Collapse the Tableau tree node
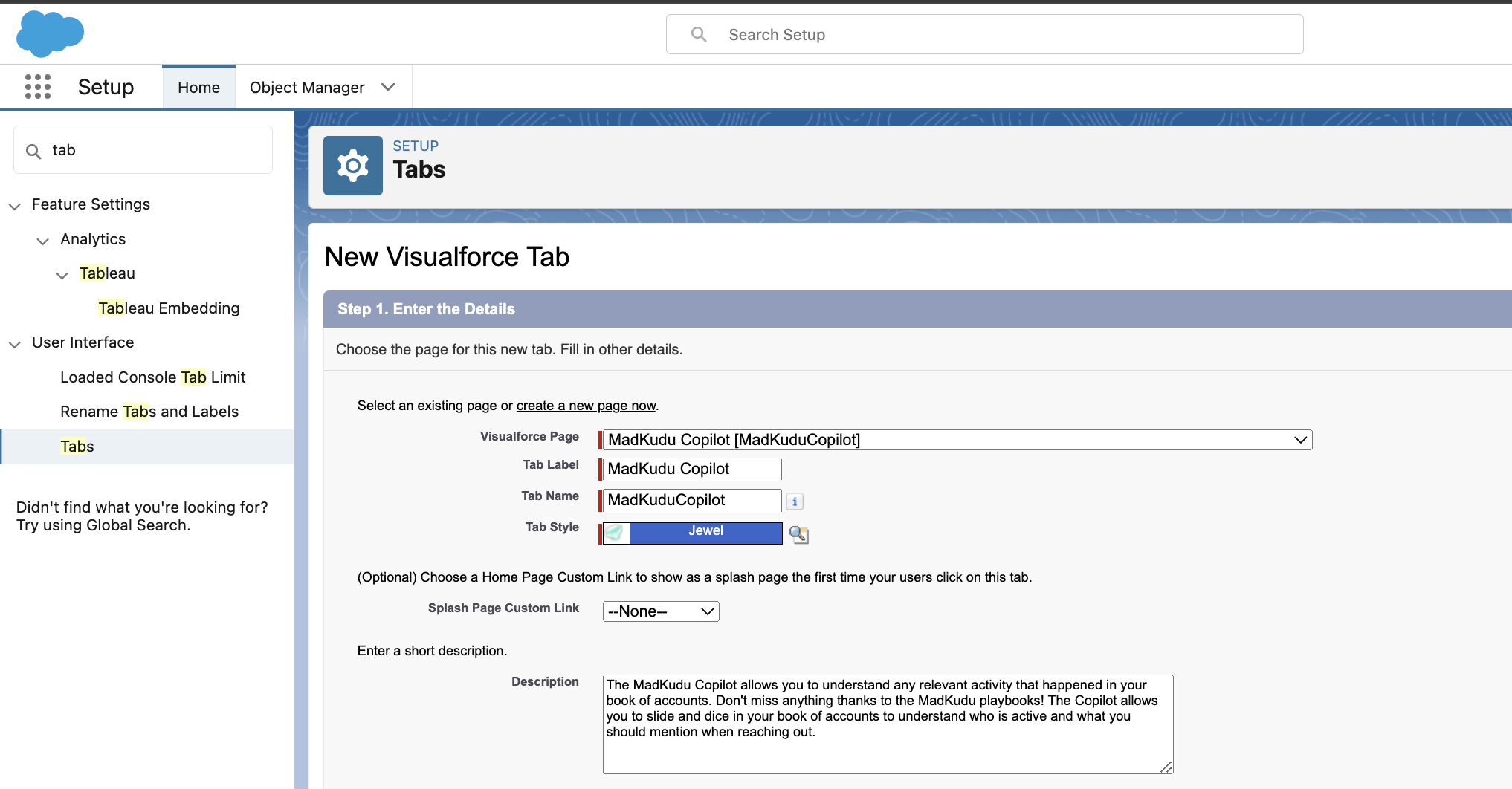Viewport: 1512px width, 789px height. click(62, 275)
